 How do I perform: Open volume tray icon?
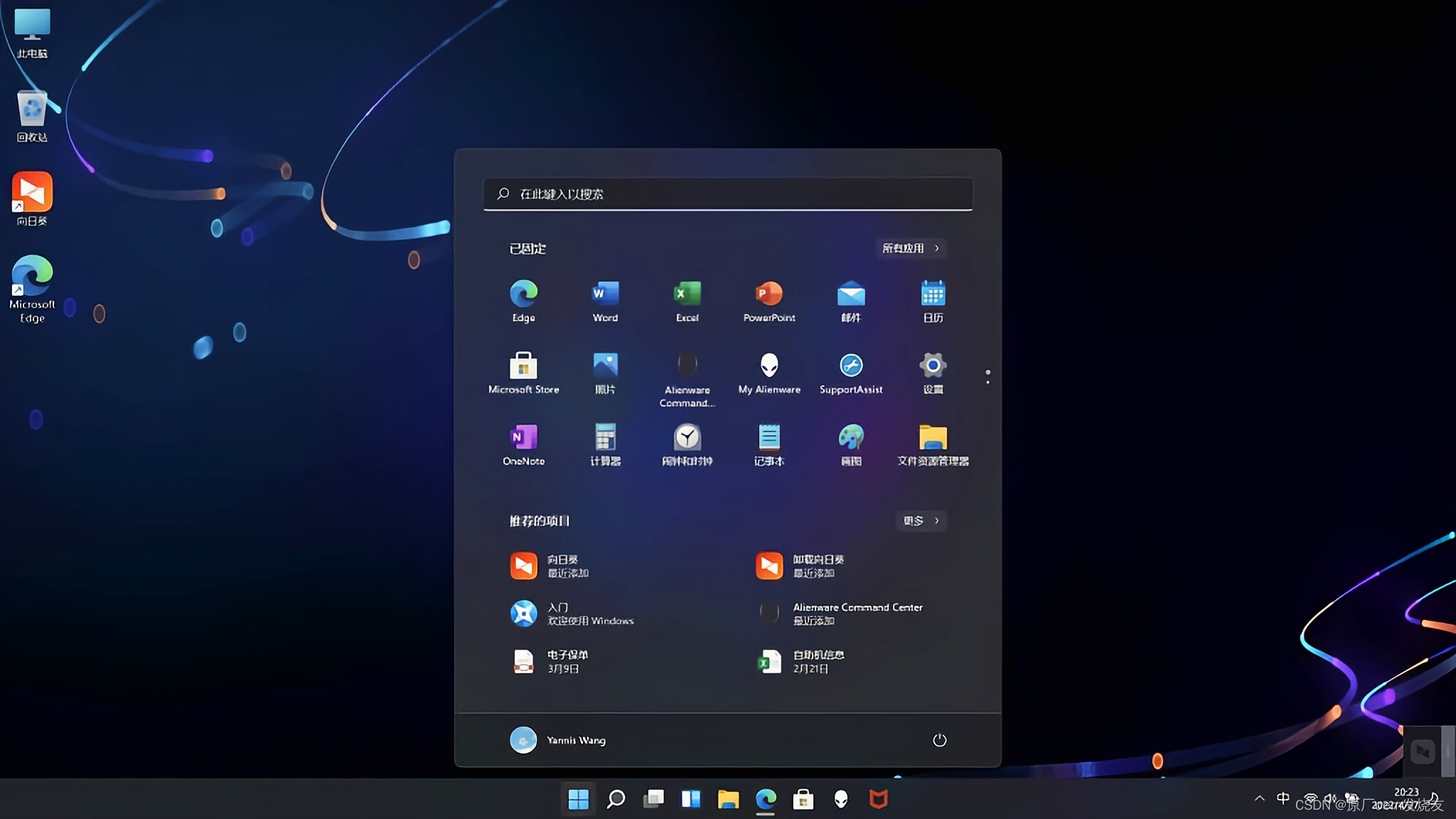click(1330, 798)
